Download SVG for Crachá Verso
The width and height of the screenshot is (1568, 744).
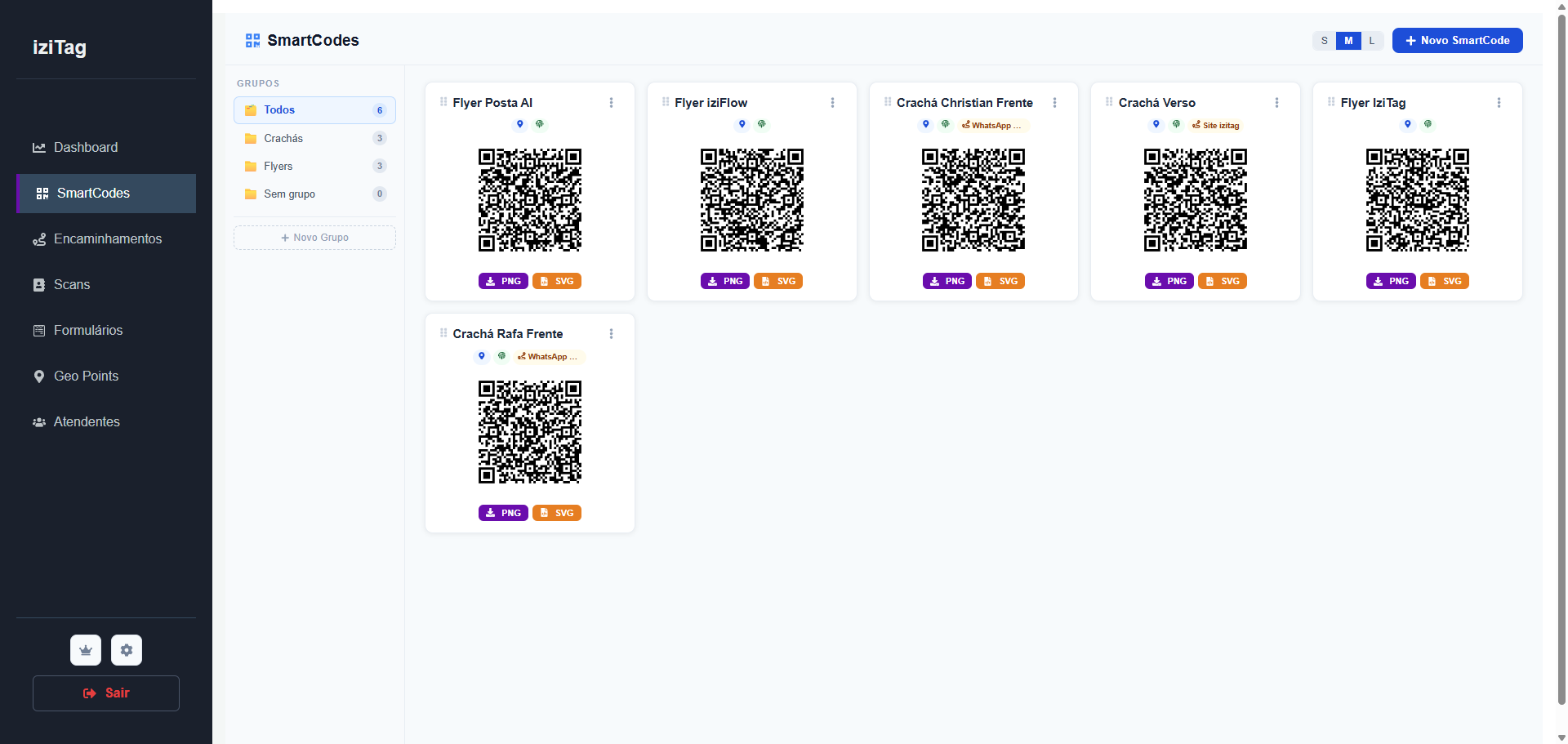pyautogui.click(x=1223, y=282)
